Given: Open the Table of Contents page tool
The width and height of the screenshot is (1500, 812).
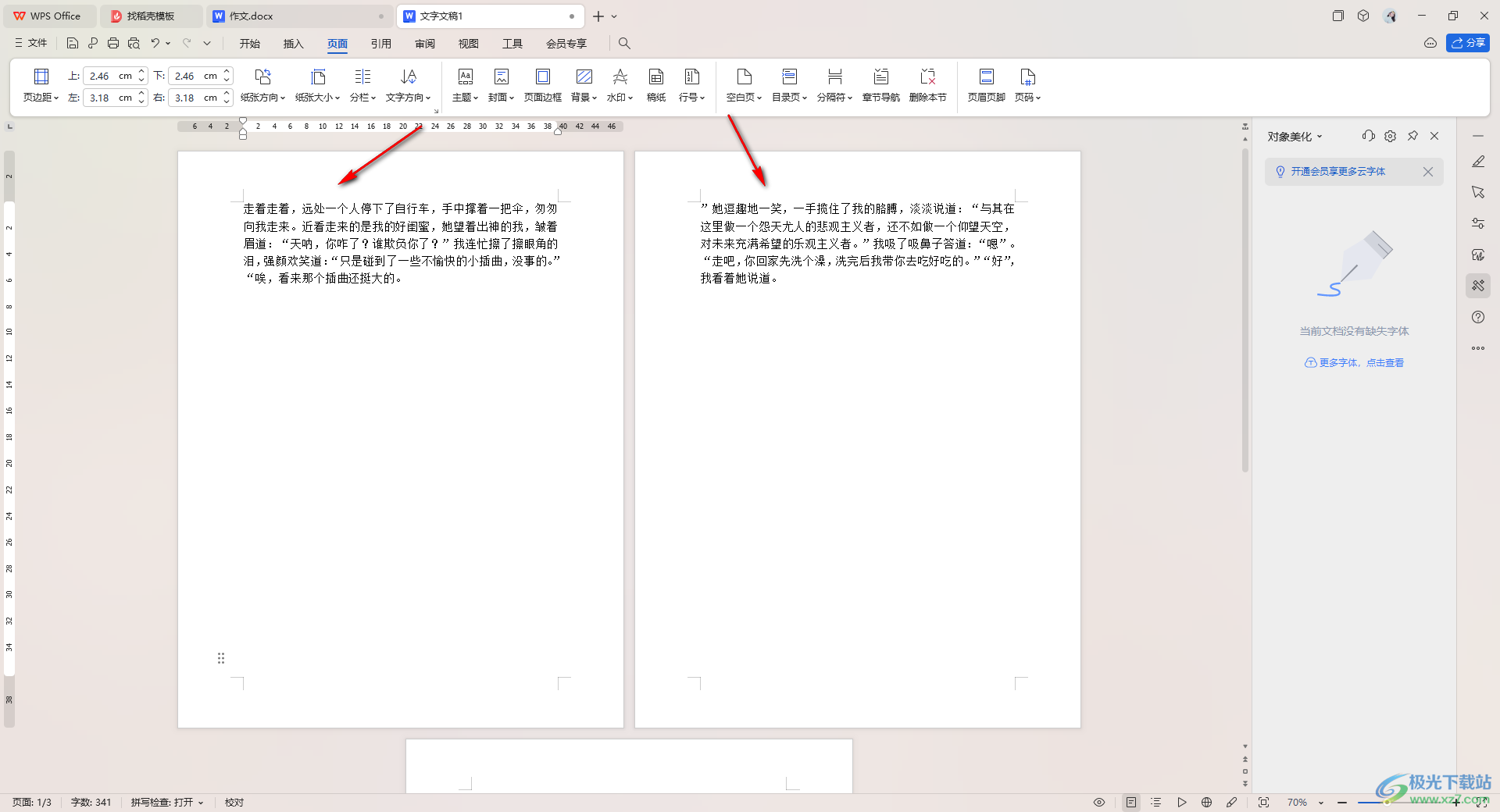Looking at the screenshot, I should [x=789, y=85].
